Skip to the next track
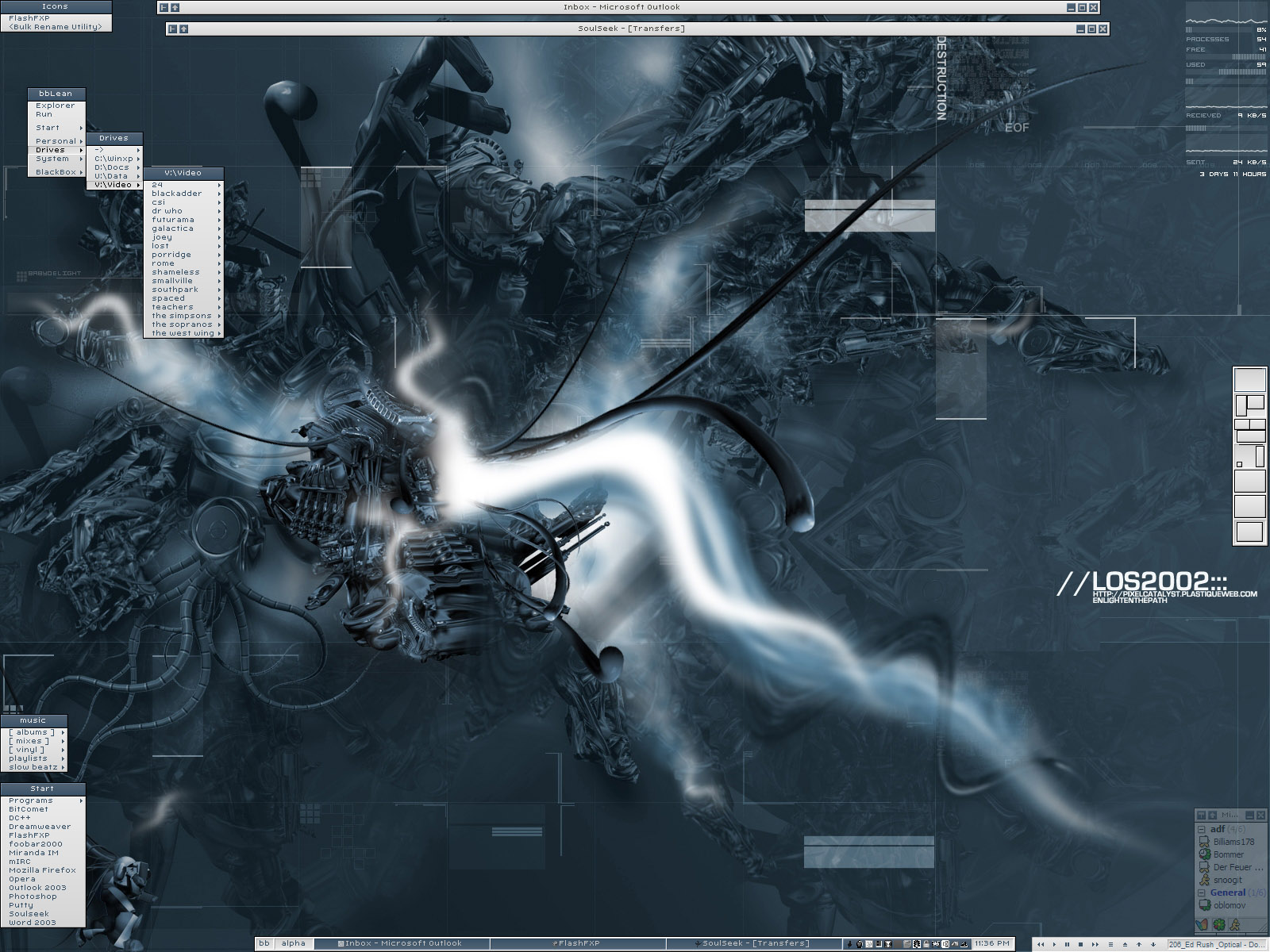 pyautogui.click(x=1095, y=944)
